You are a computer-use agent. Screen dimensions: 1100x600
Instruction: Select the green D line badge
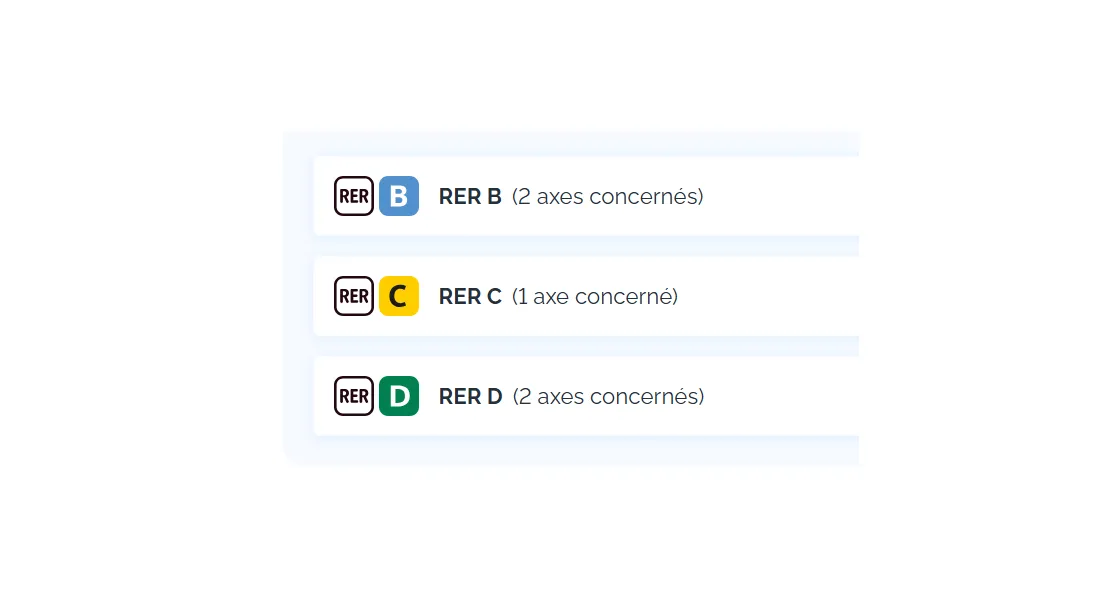click(x=399, y=396)
